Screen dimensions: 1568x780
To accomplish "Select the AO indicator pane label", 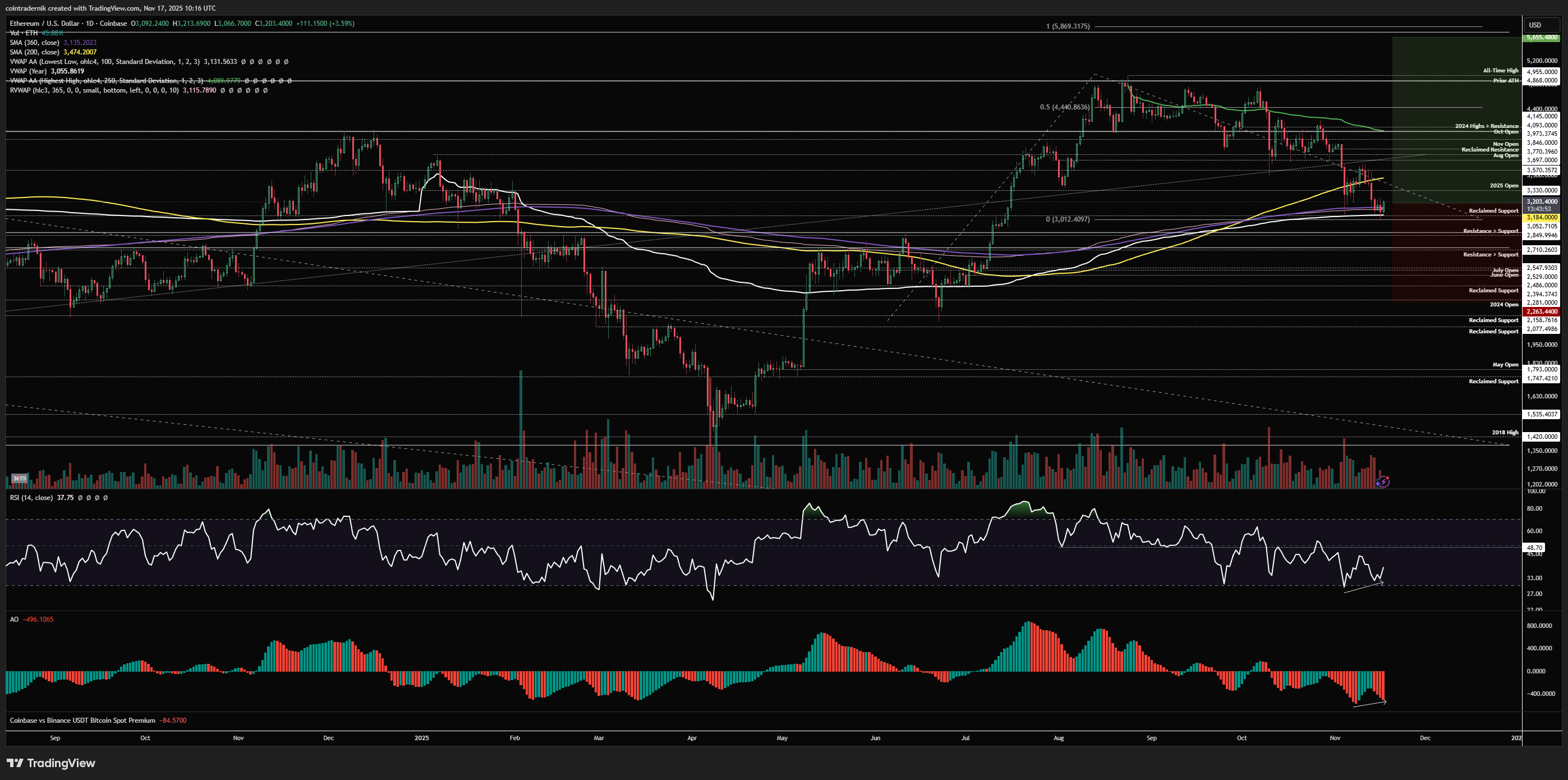I will 14,620.
